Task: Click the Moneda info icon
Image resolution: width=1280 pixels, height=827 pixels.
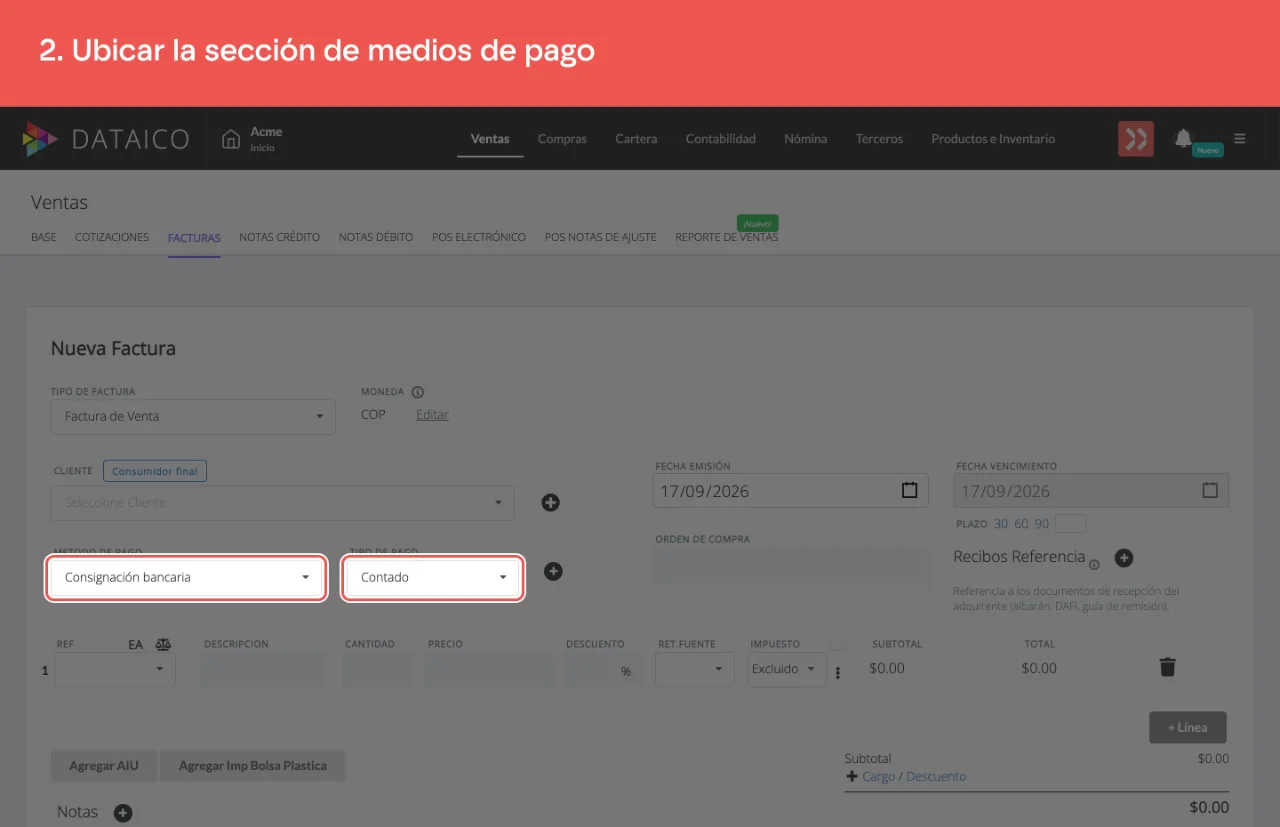Action: click(x=418, y=392)
